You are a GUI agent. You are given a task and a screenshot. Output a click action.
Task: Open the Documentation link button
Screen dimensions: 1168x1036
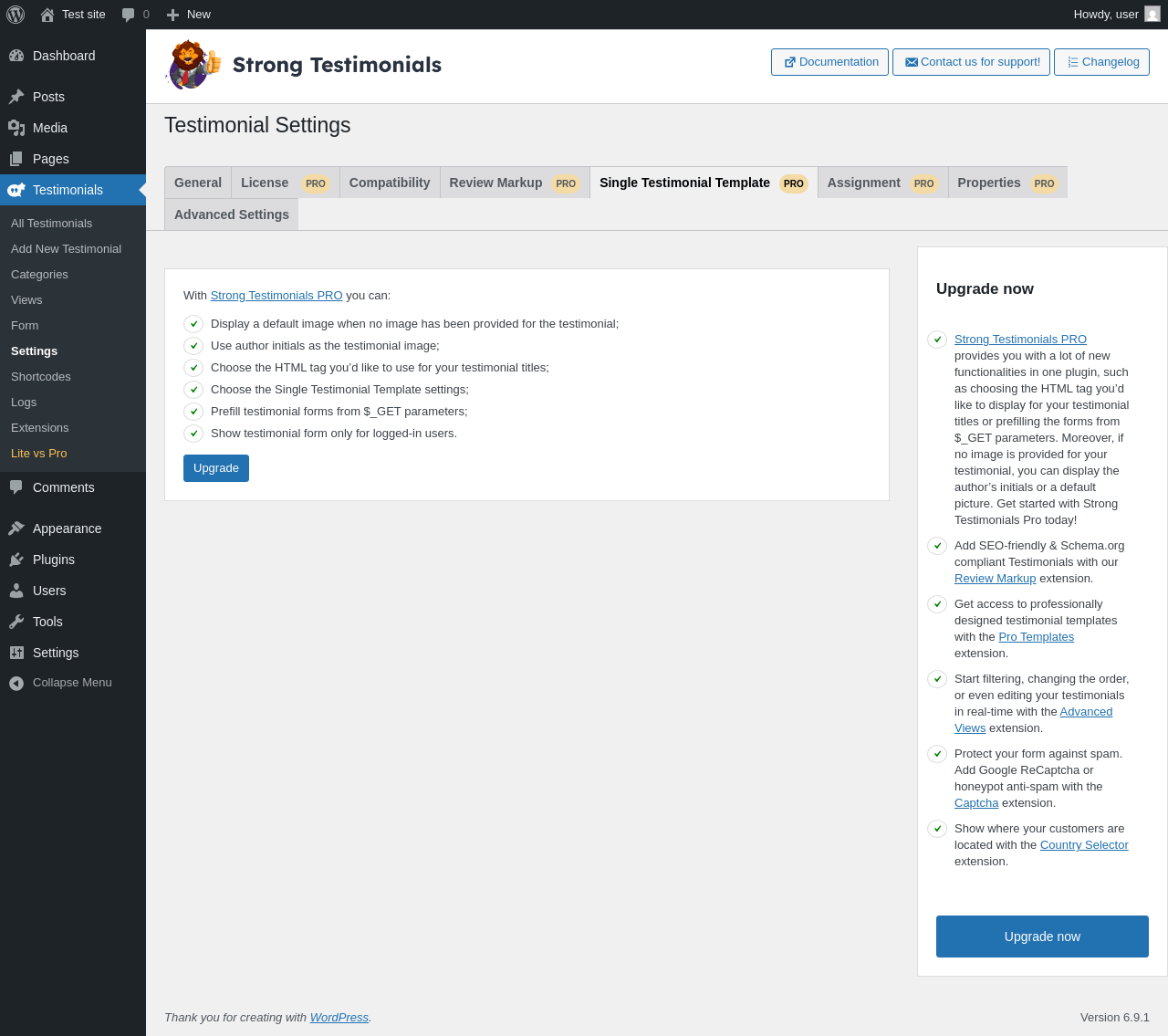pyautogui.click(x=829, y=62)
